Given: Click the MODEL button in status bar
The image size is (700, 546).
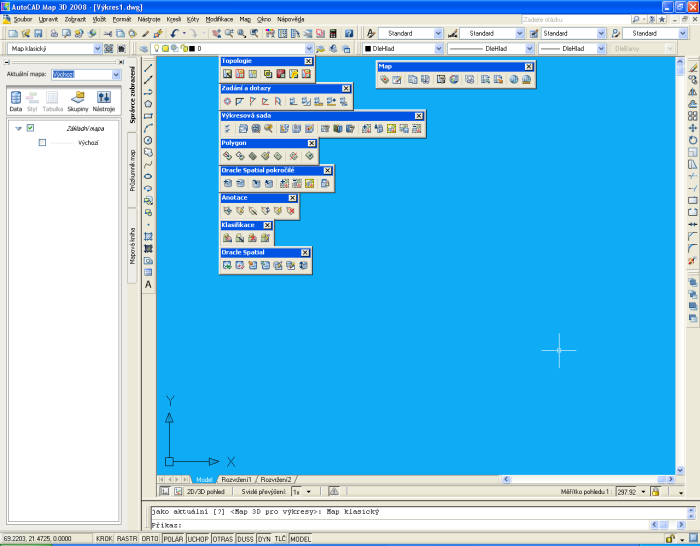Looking at the screenshot, I should [x=300, y=539].
